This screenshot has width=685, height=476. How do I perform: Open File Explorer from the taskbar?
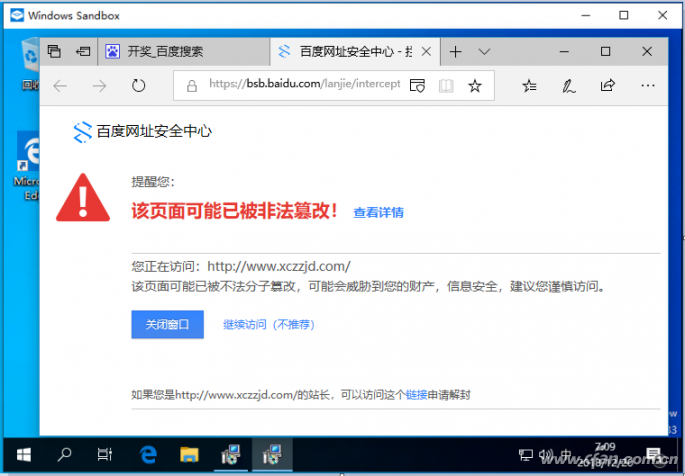coord(189,455)
